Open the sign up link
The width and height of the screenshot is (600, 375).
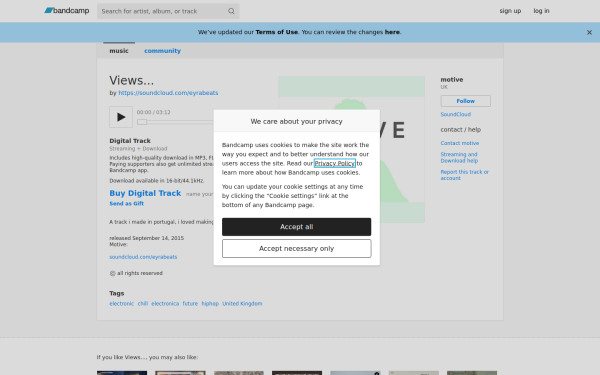click(x=510, y=11)
